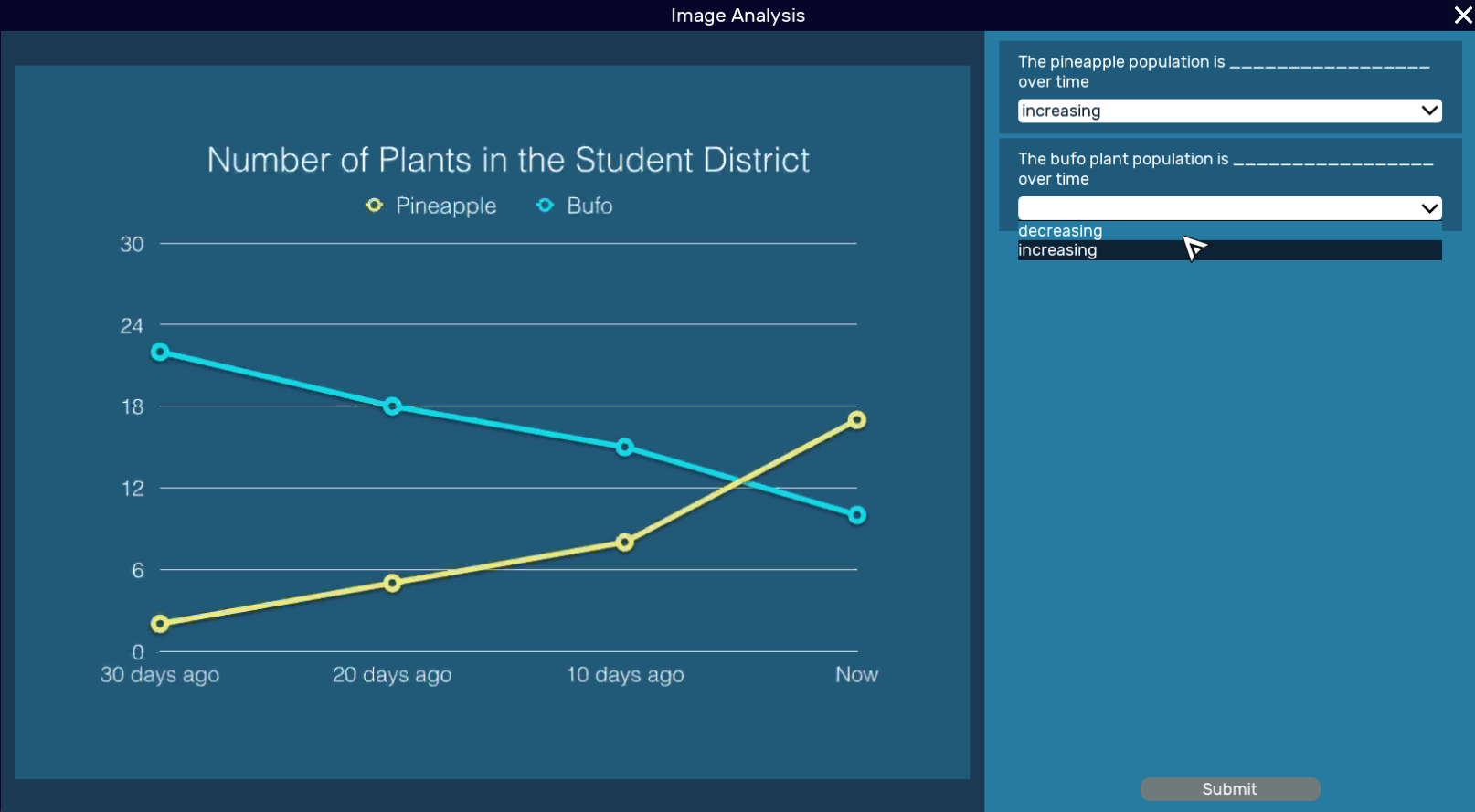Click the chevron on the bufo dropdown
Viewport: 1475px width, 812px height.
coord(1428,208)
